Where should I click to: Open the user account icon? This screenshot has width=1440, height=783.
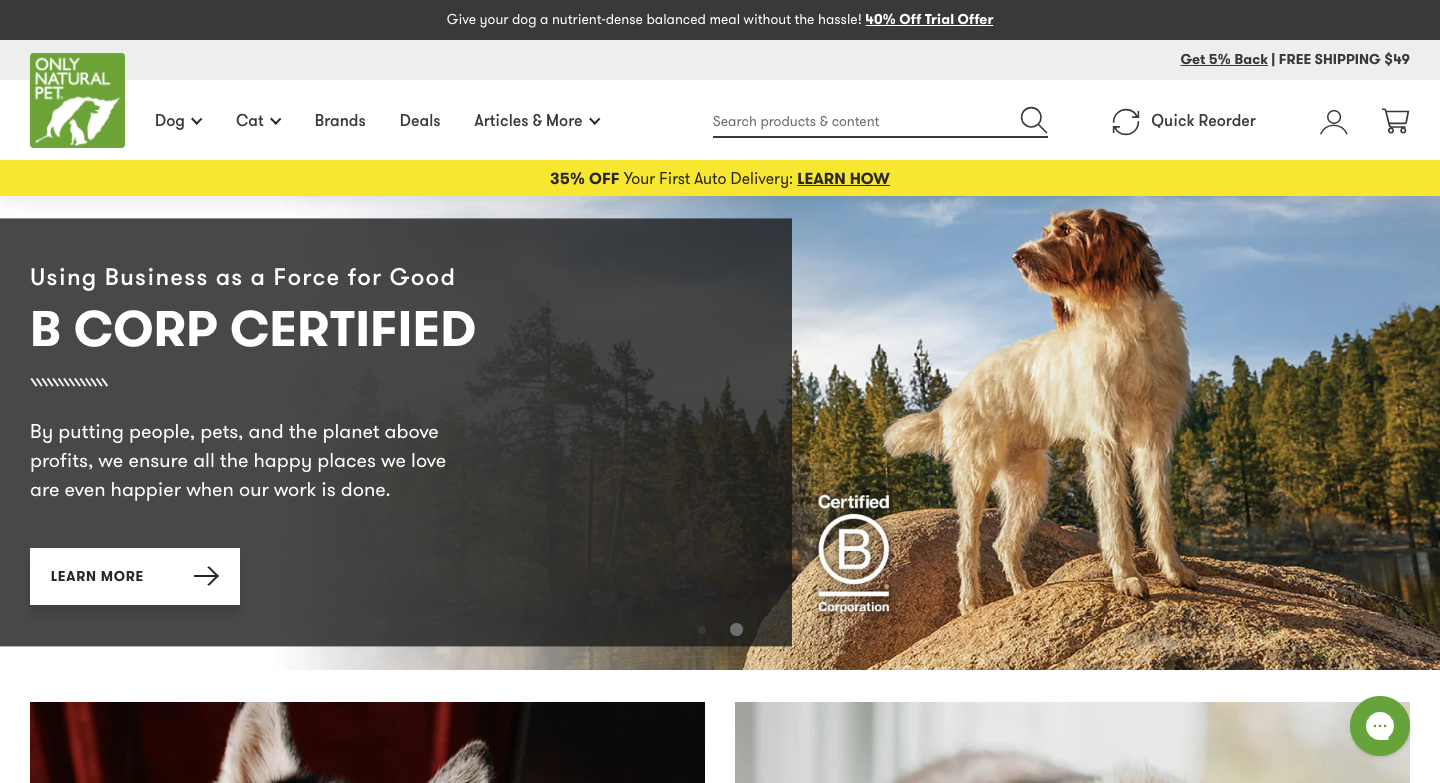pos(1333,121)
